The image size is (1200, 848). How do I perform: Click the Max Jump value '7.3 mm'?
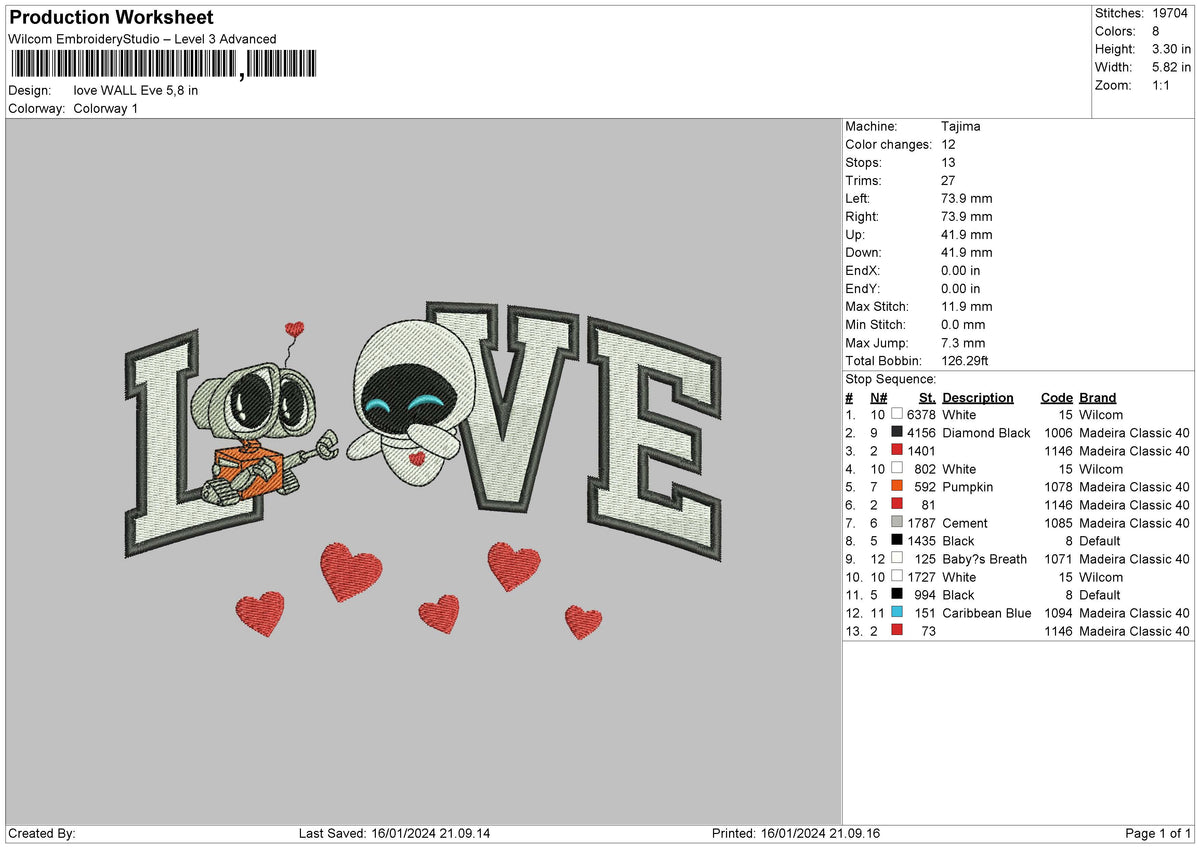pyautogui.click(x=963, y=342)
